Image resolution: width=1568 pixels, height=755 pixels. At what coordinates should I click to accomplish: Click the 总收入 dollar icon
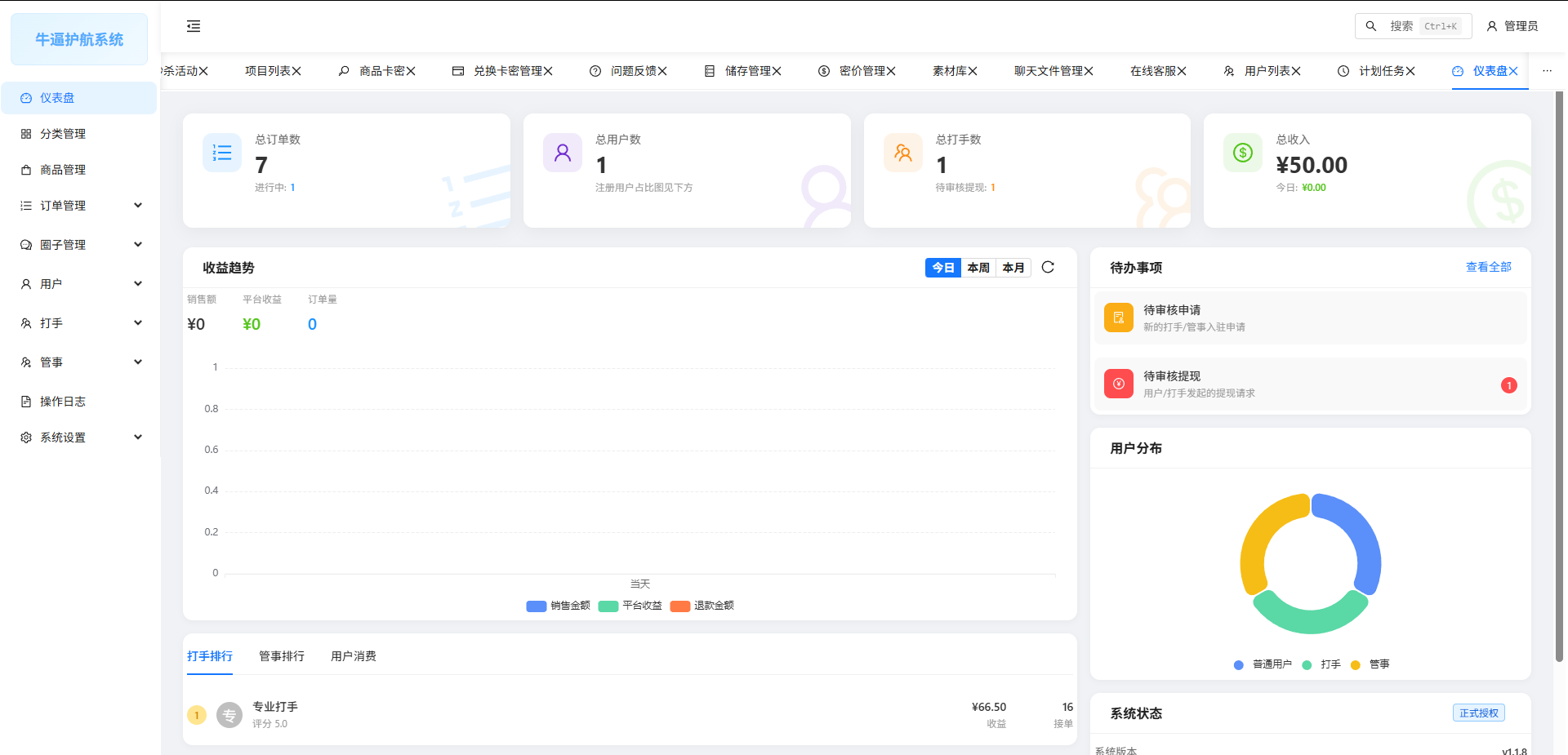tap(1242, 153)
